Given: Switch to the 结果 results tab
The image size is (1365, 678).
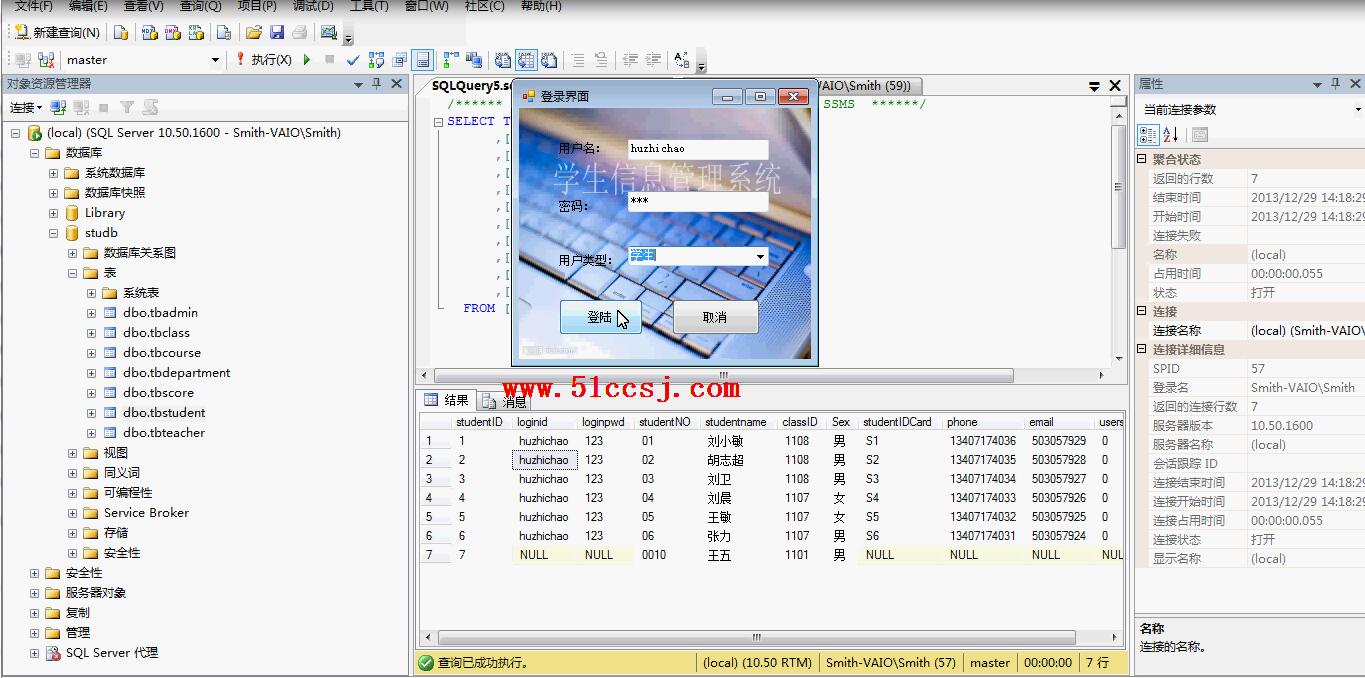Looking at the screenshot, I should (447, 400).
